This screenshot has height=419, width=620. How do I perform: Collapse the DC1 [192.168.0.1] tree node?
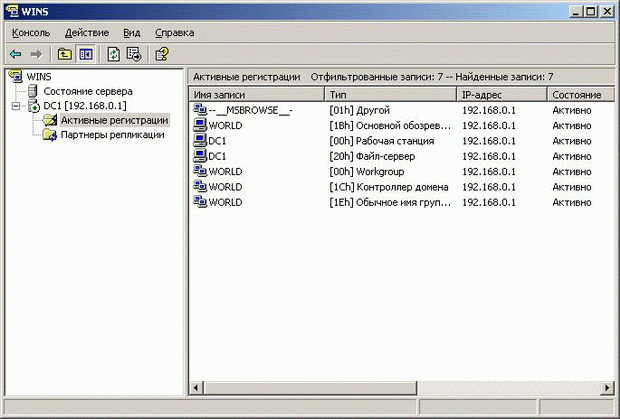(x=15, y=106)
